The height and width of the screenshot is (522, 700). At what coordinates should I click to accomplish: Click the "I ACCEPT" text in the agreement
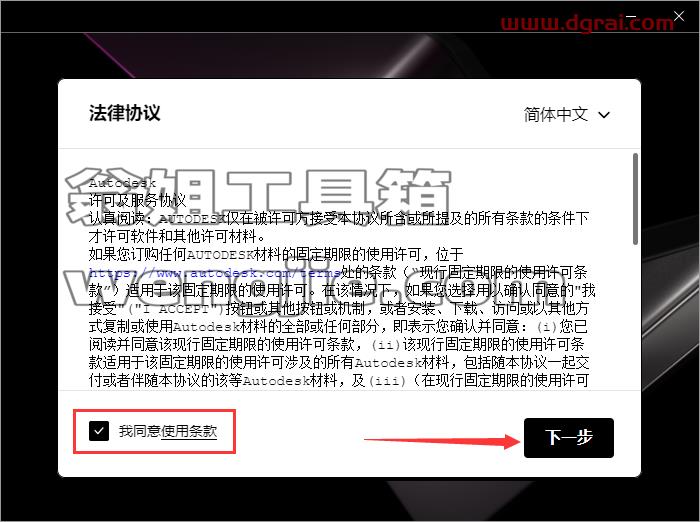(x=175, y=309)
